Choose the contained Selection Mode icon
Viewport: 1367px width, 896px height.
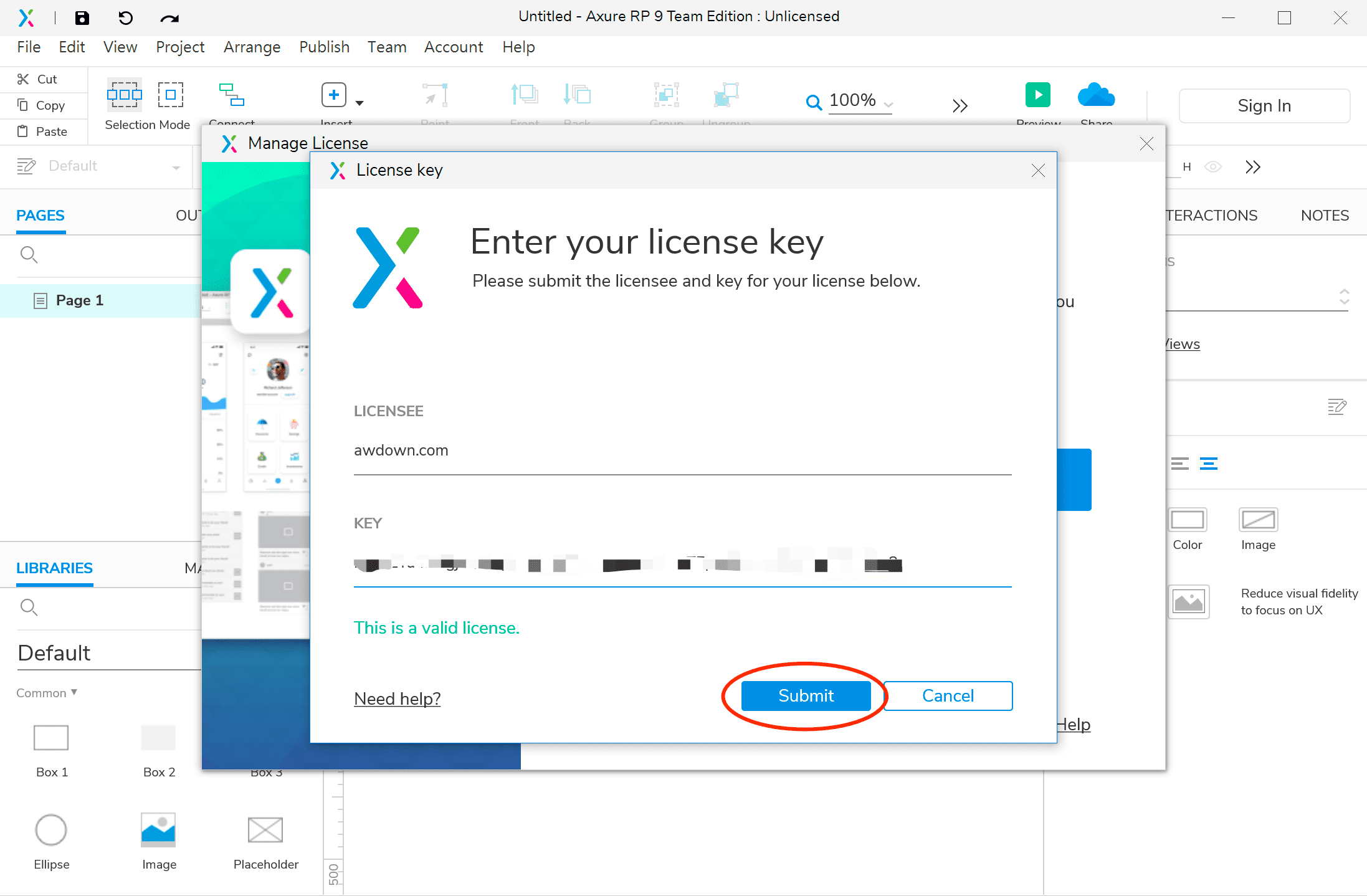coord(170,95)
